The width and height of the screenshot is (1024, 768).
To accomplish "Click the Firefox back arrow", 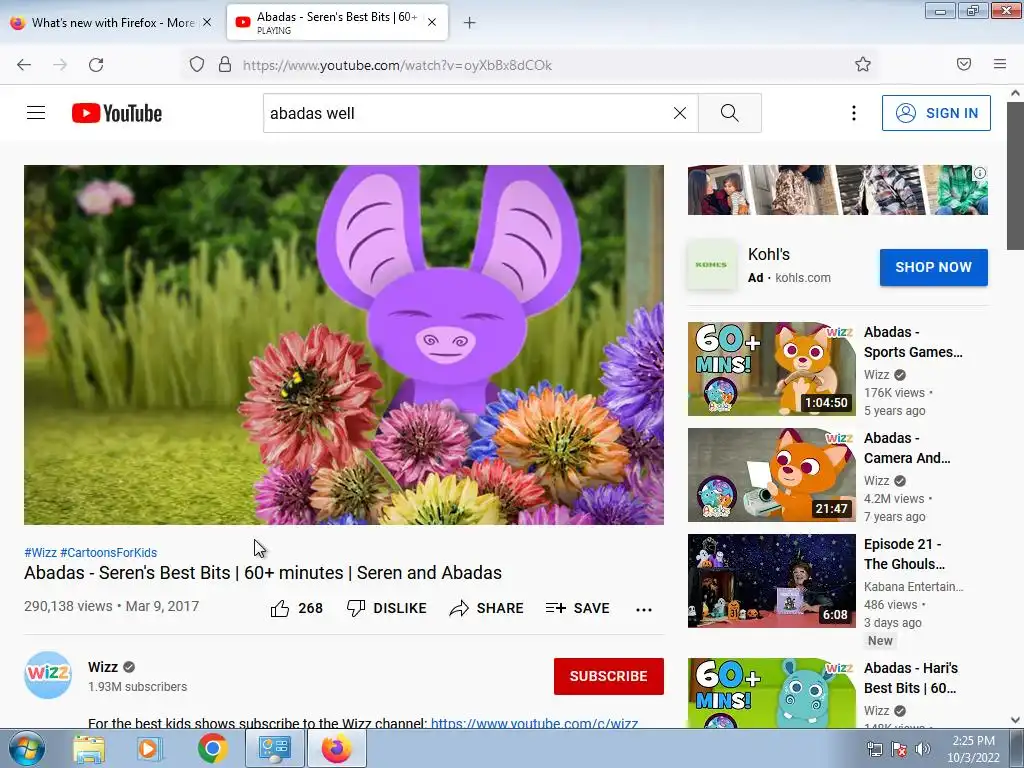I will tap(24, 65).
